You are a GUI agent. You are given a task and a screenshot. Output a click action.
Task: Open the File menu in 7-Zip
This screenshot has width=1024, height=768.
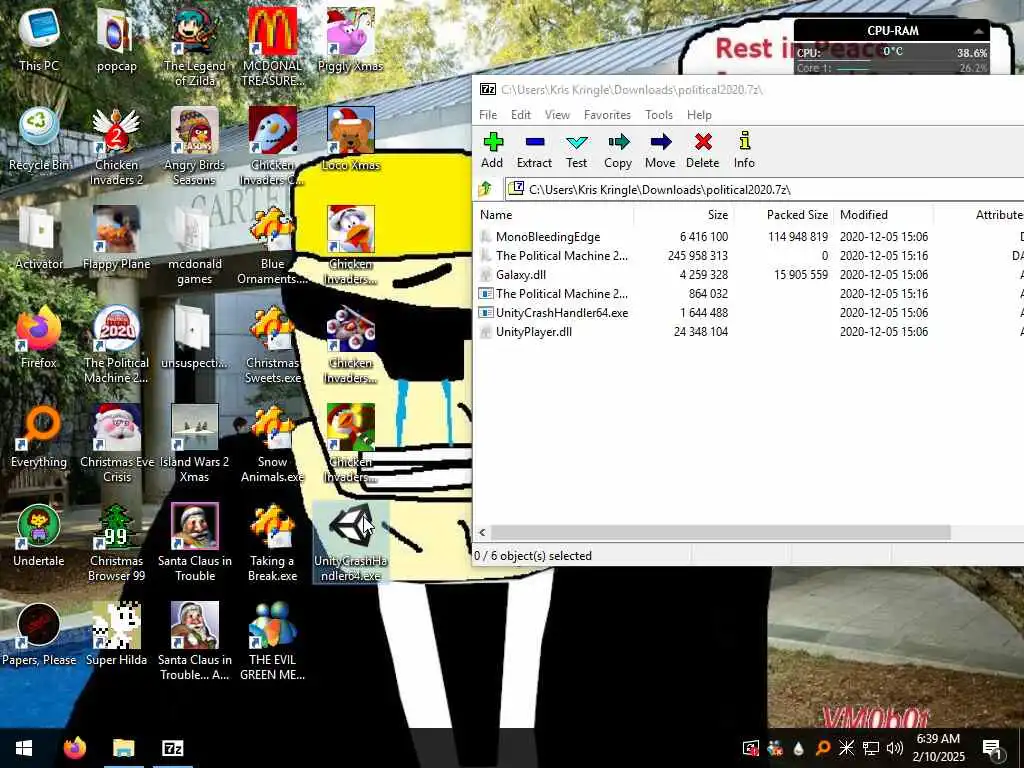488,115
